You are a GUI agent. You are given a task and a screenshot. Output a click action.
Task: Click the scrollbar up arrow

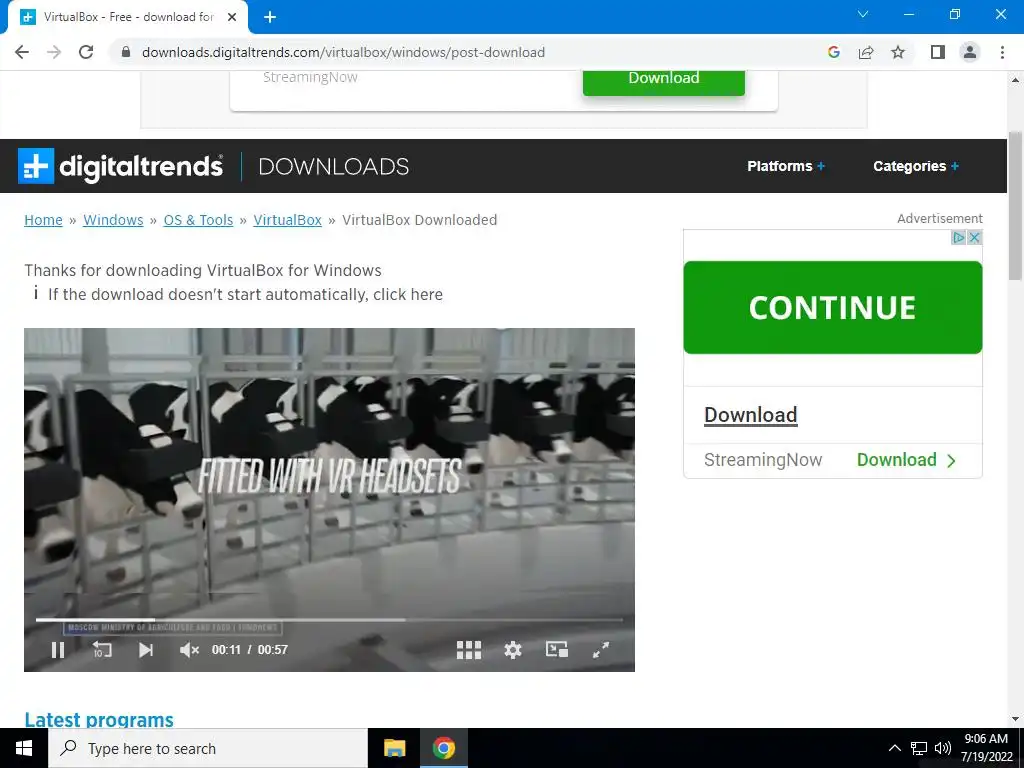click(1015, 80)
